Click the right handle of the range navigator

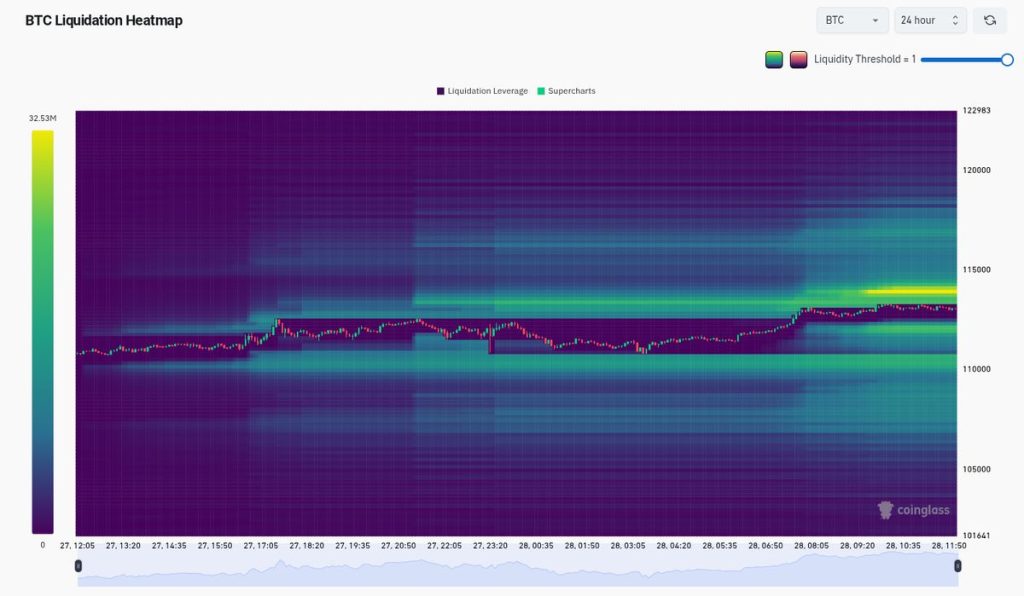957,565
